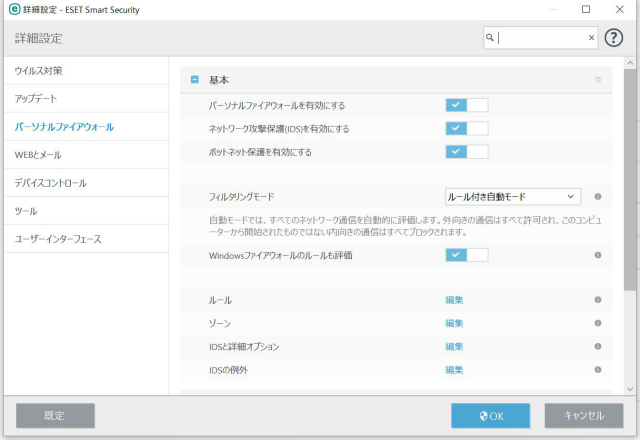Close the ESET settings window

click(619, 9)
